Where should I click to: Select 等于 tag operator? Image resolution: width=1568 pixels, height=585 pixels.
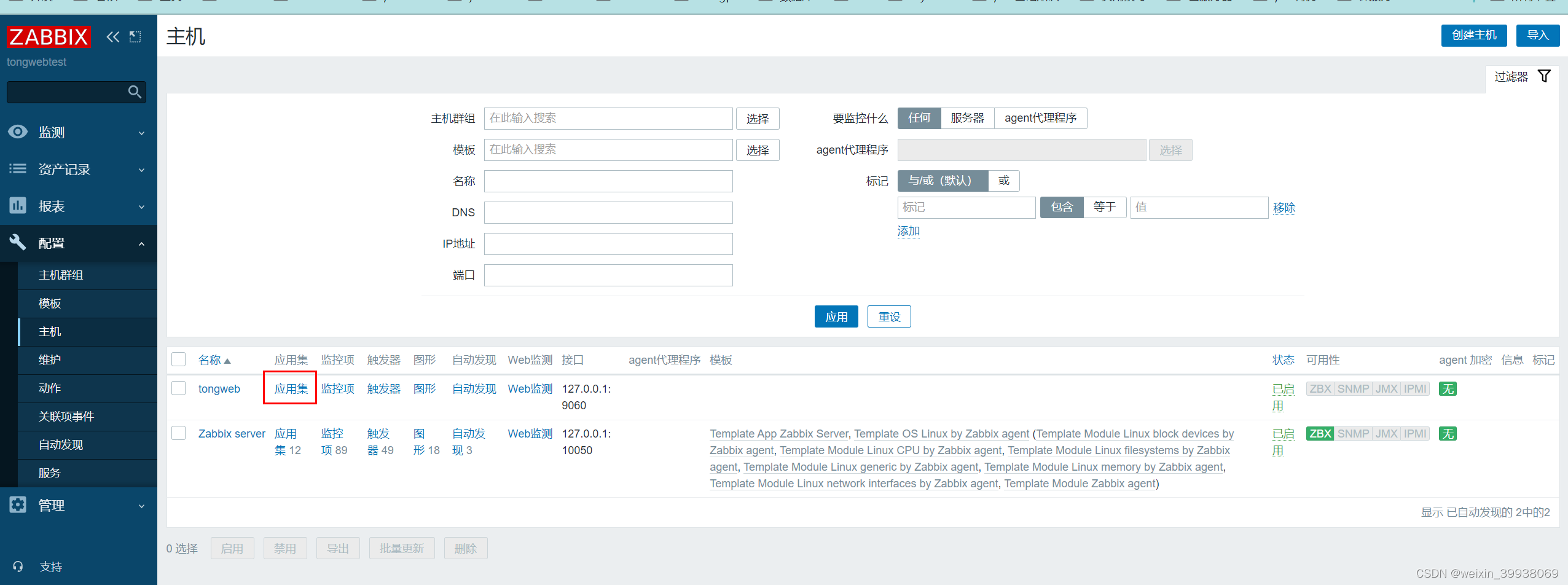click(1104, 207)
